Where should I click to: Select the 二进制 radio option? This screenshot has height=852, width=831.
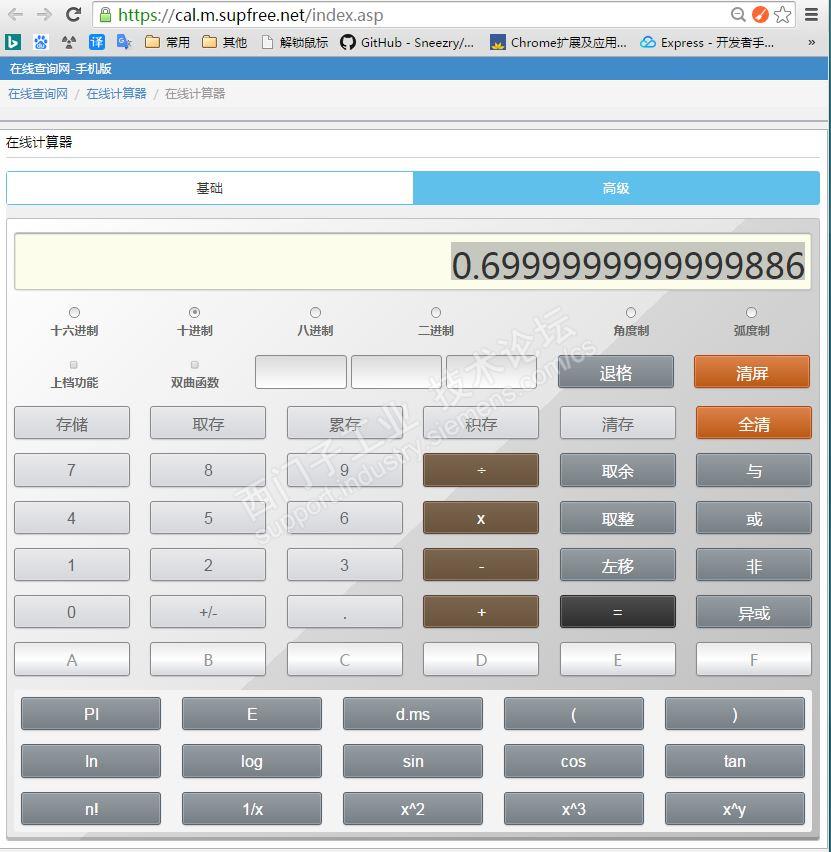point(436,312)
